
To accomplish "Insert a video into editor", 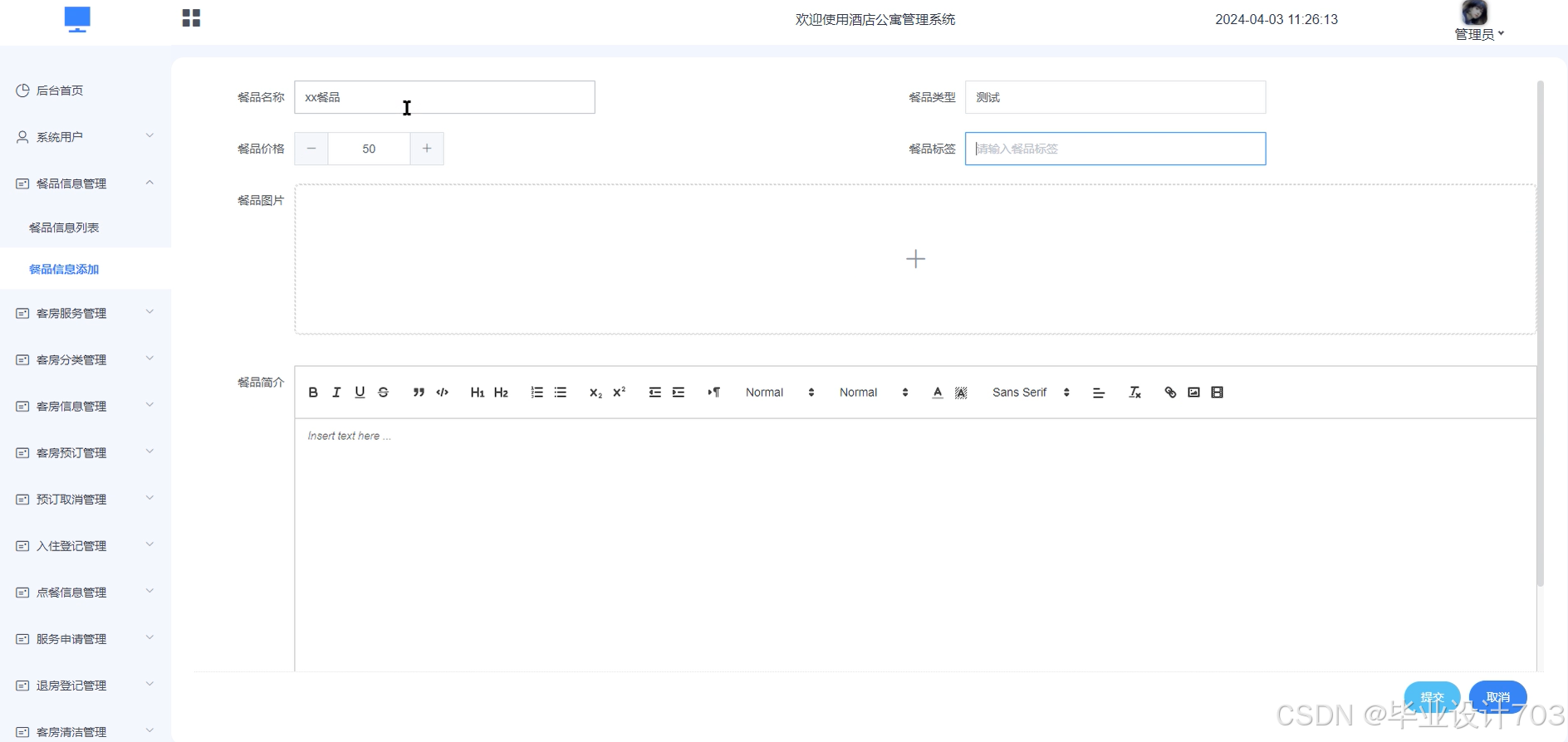I will (1217, 393).
